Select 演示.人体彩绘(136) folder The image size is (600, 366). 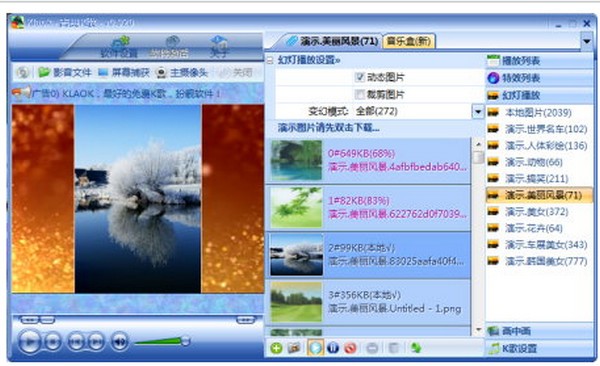[x=538, y=145]
